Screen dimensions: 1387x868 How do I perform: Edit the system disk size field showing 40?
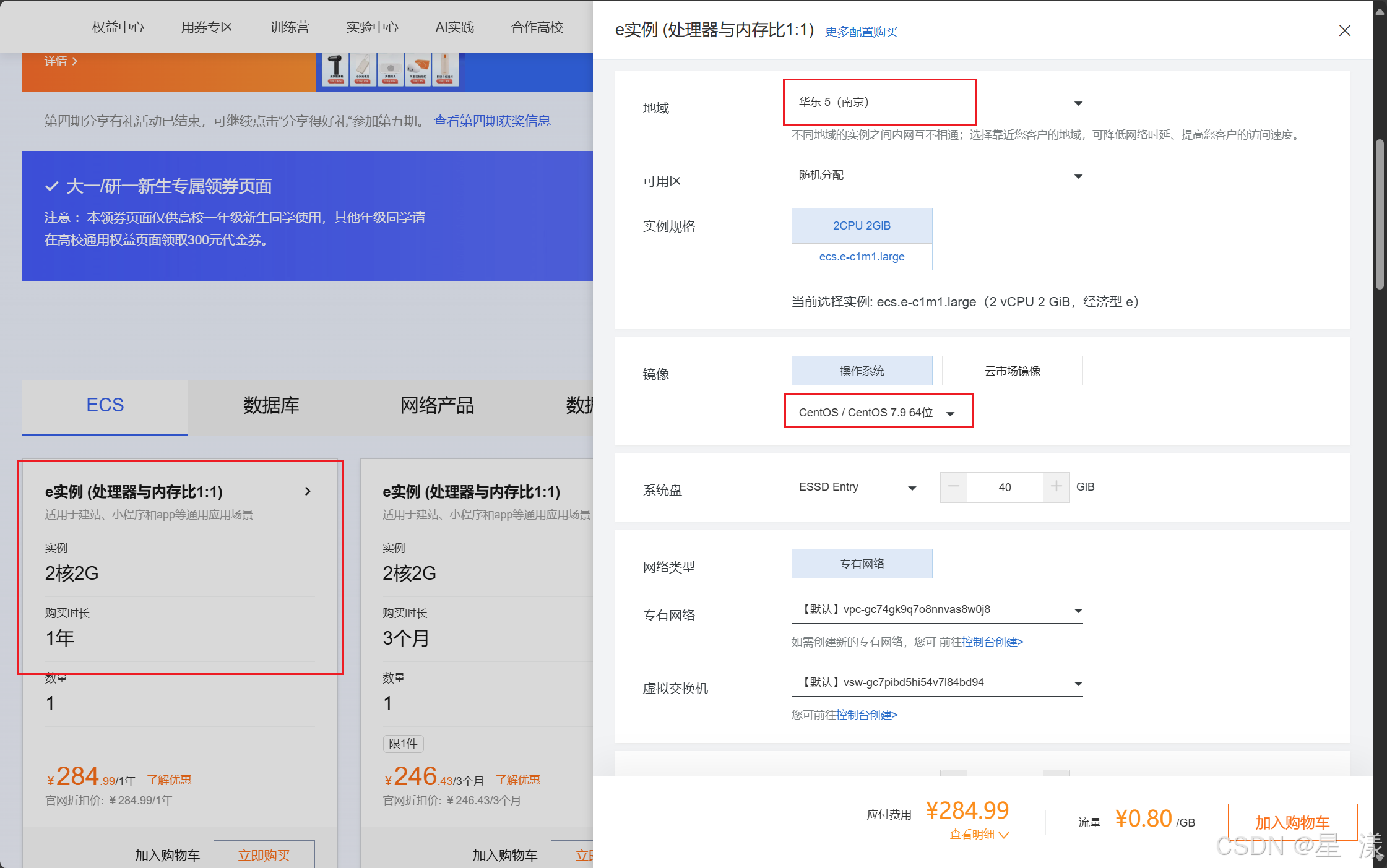pos(1005,487)
